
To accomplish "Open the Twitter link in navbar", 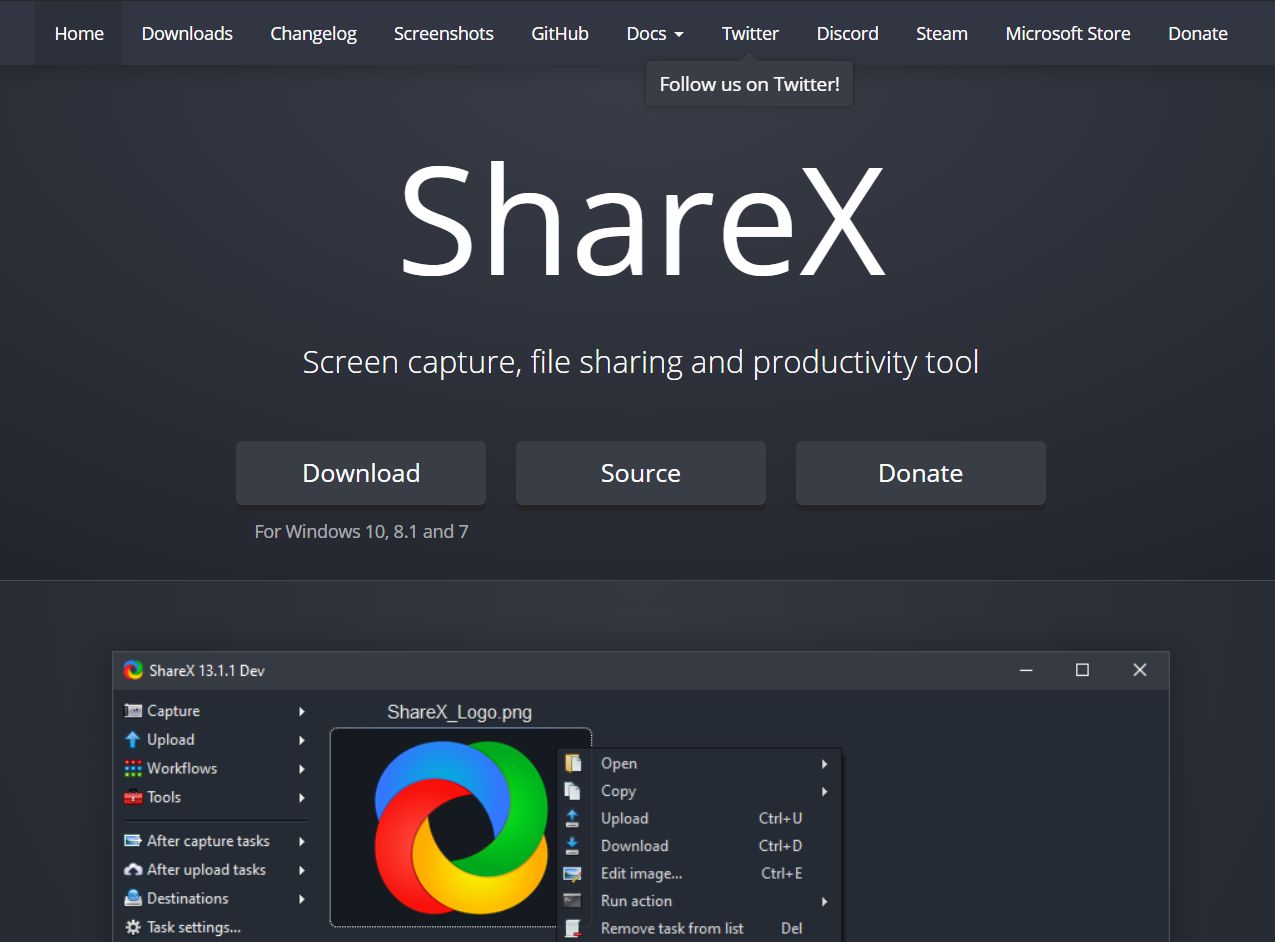I will (750, 33).
